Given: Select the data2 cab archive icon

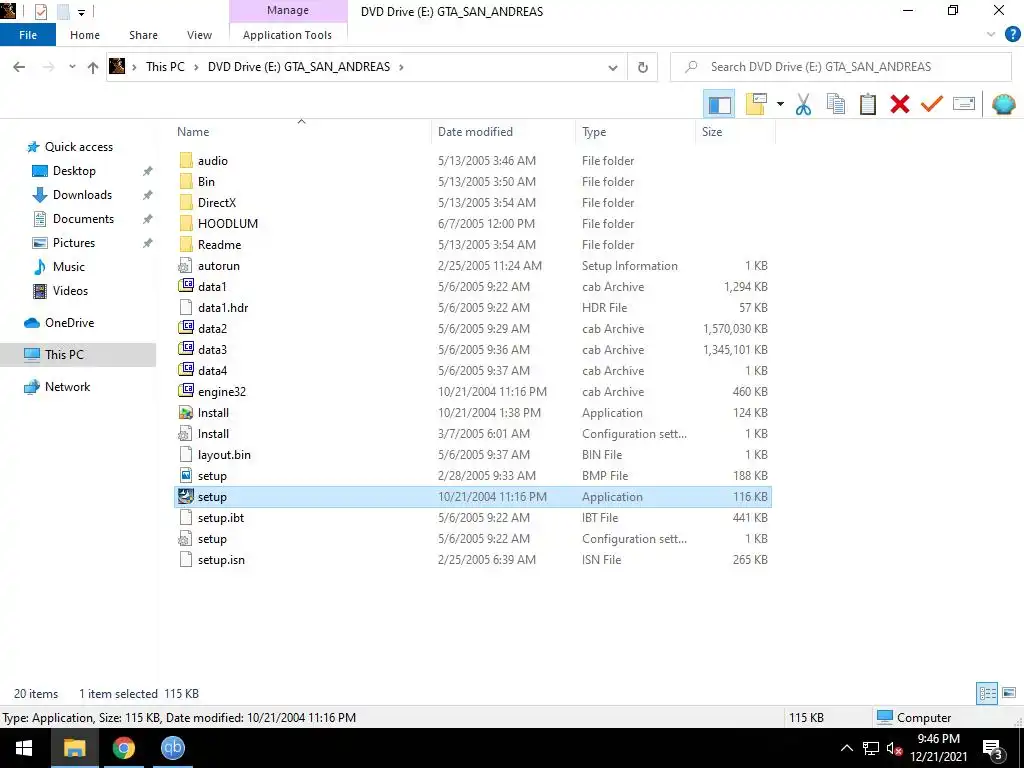Looking at the screenshot, I should click(186, 328).
